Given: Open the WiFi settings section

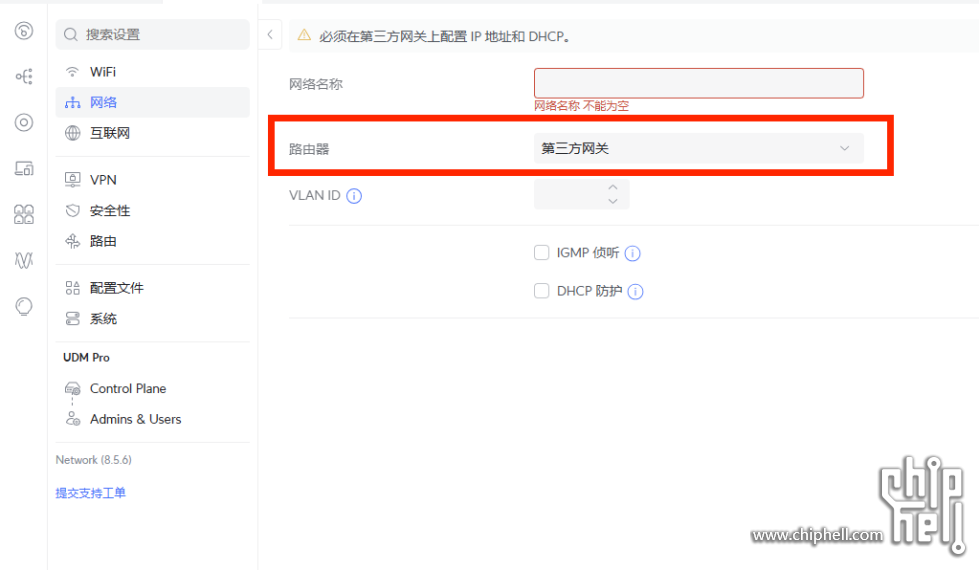Looking at the screenshot, I should (x=152, y=72).
